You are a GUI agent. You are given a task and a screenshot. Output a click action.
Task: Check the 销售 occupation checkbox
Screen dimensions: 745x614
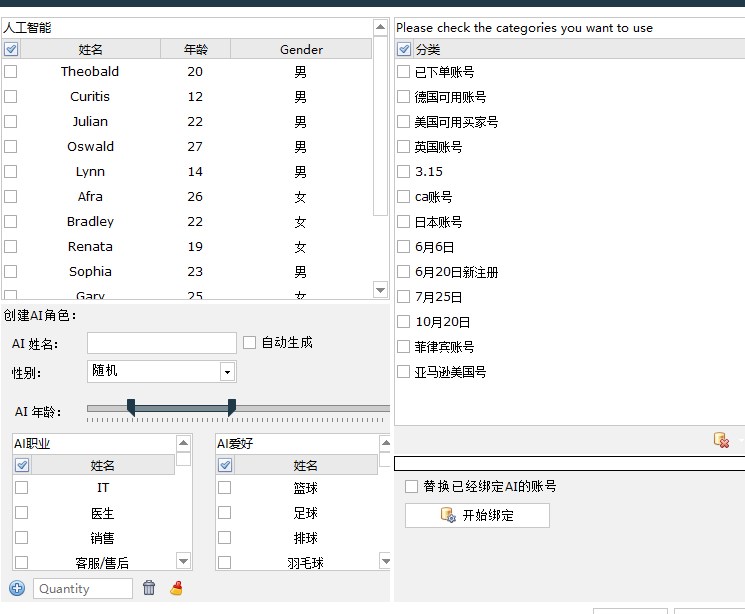tap(21, 537)
